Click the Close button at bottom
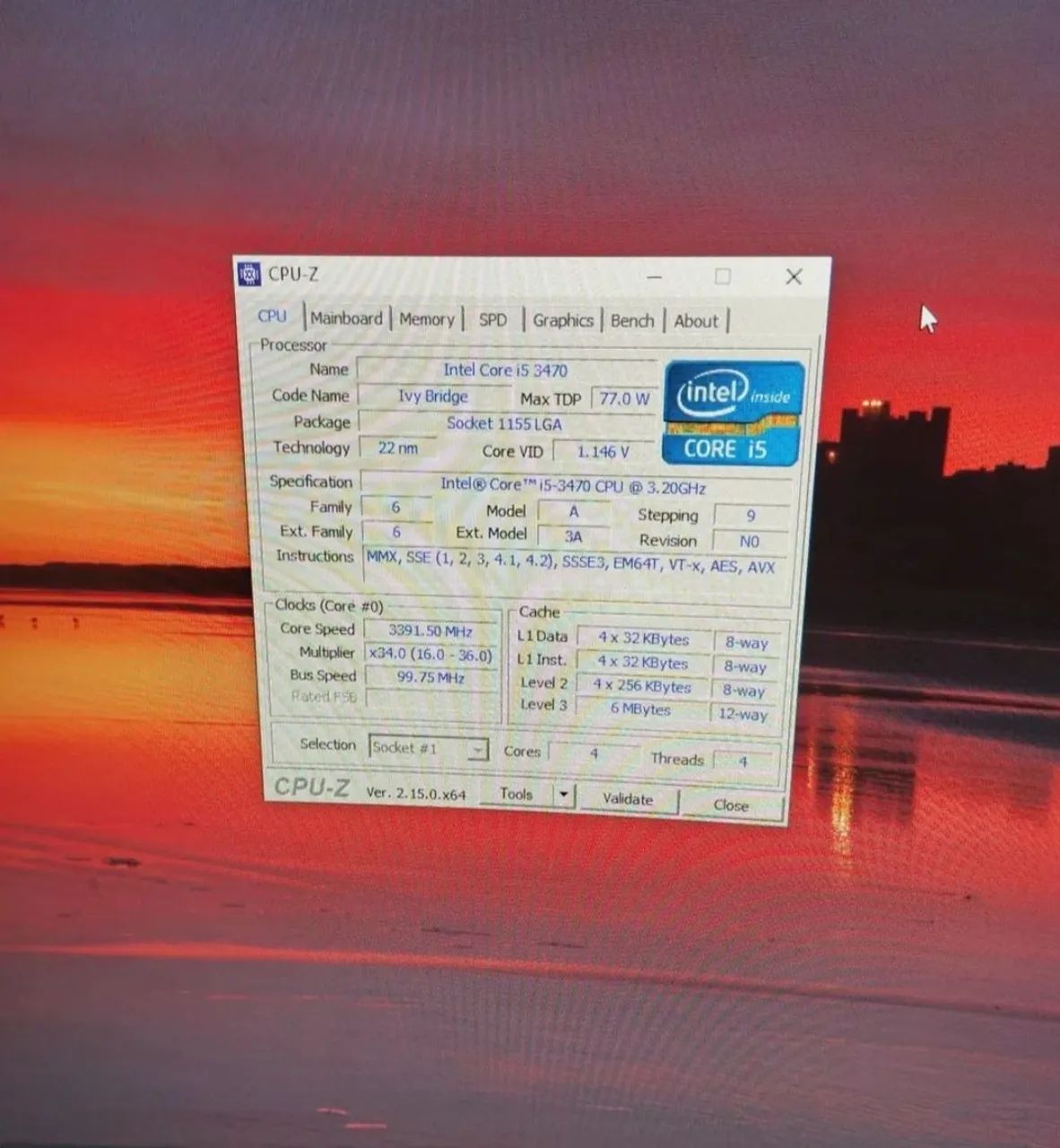Viewport: 1060px width, 1148px height. click(x=731, y=805)
